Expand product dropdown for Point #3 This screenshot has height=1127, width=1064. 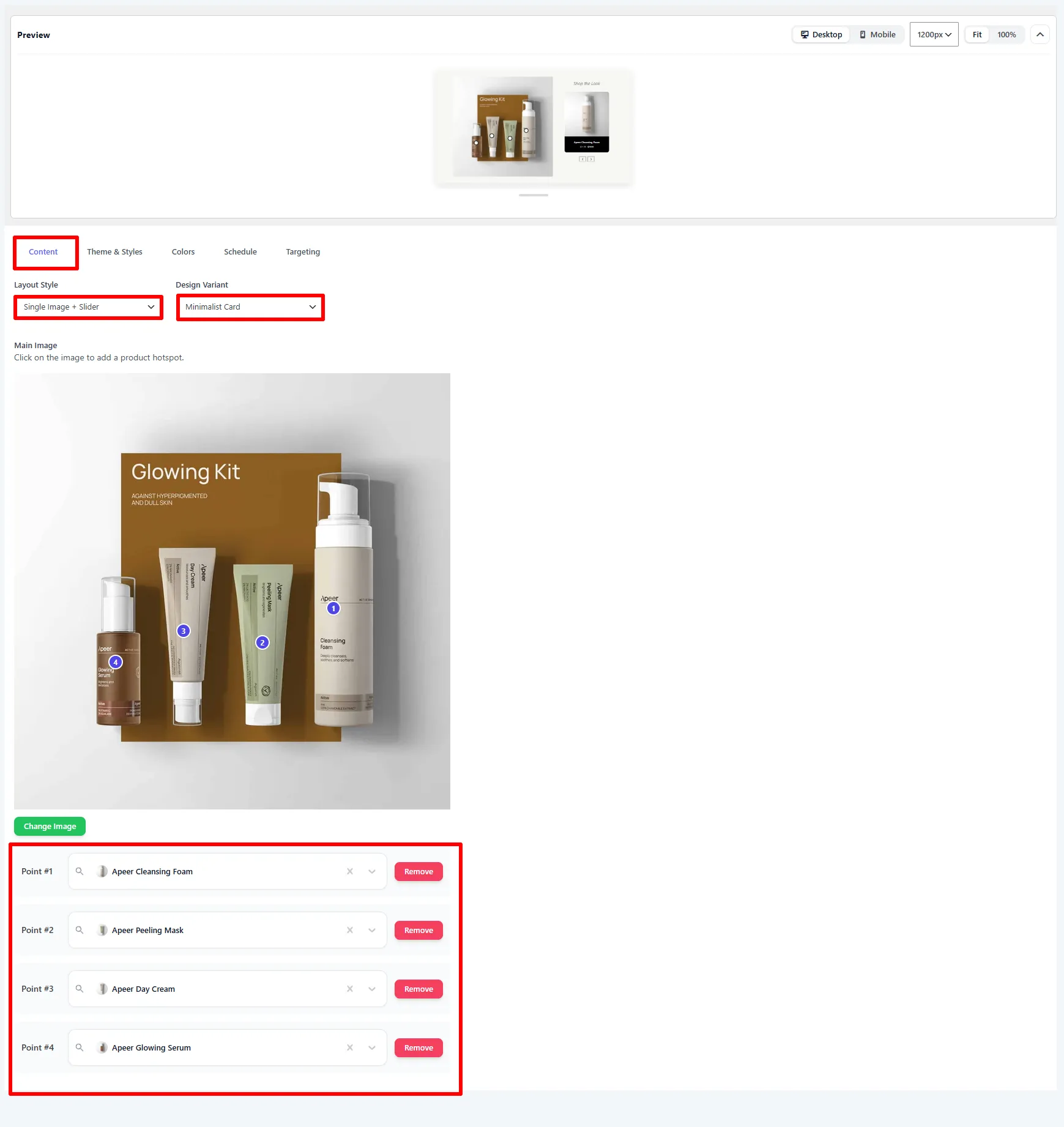(x=372, y=989)
